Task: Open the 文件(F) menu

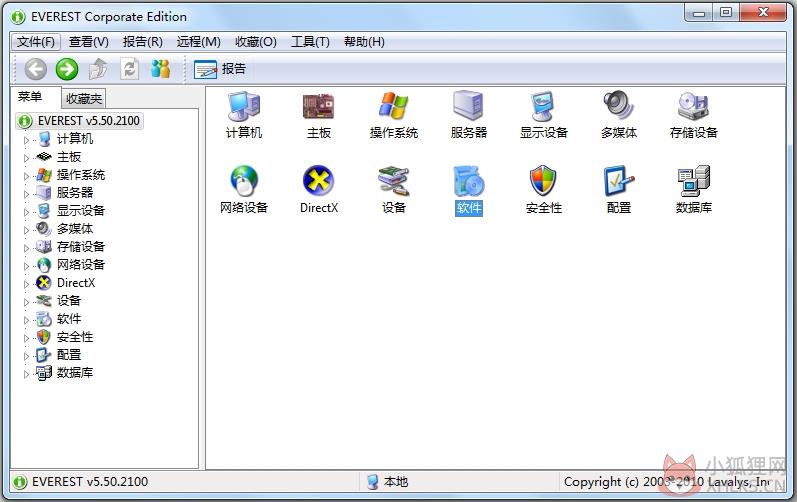Action: (36, 42)
